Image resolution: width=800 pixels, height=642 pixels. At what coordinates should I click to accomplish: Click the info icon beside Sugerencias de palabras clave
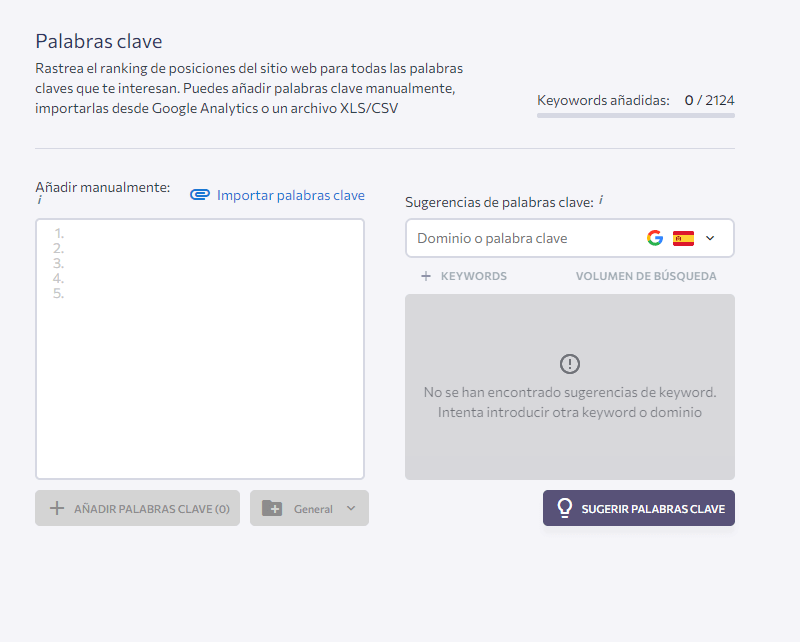pos(601,198)
